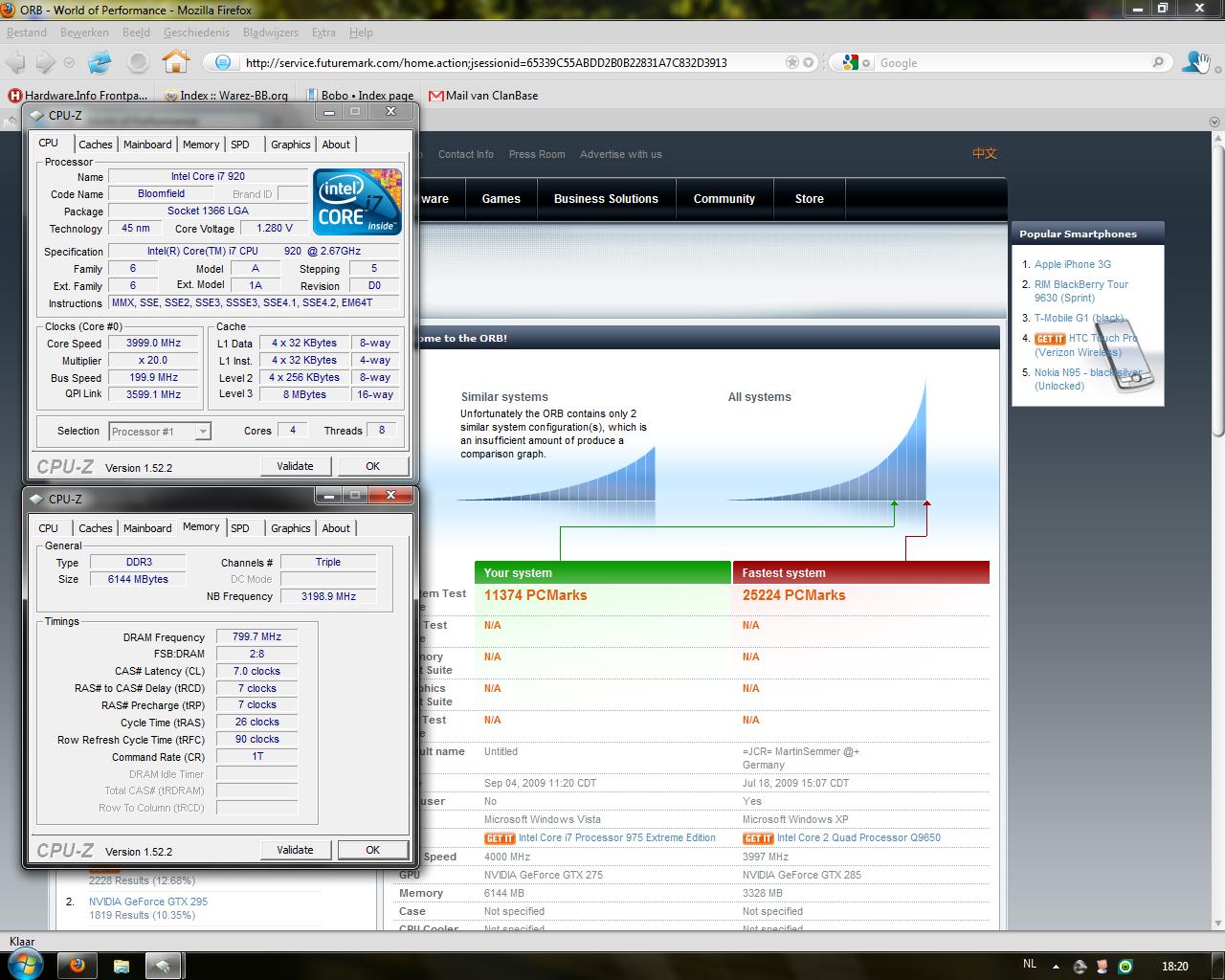Bookmark this page with the star icon
The image size is (1225, 980).
(x=792, y=62)
